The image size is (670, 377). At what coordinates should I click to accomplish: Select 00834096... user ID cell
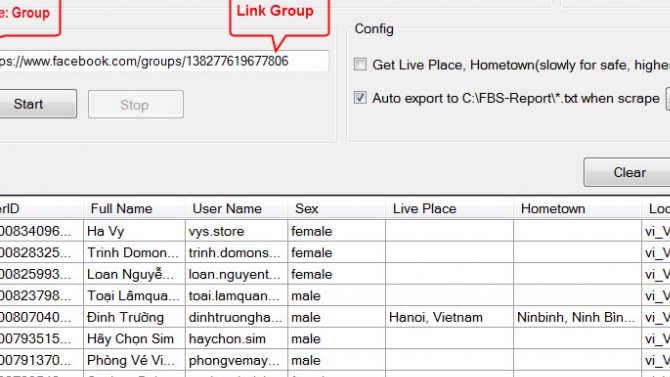[41, 231]
